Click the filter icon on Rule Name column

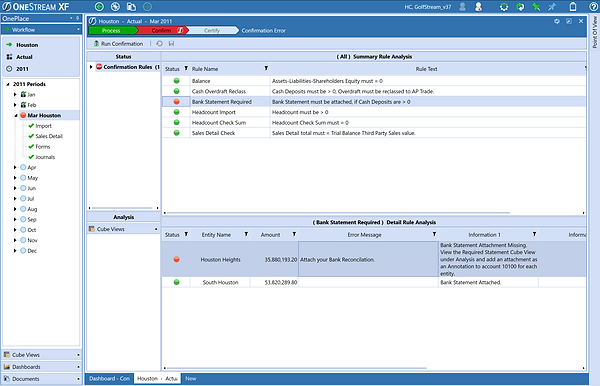pyautogui.click(x=266, y=68)
